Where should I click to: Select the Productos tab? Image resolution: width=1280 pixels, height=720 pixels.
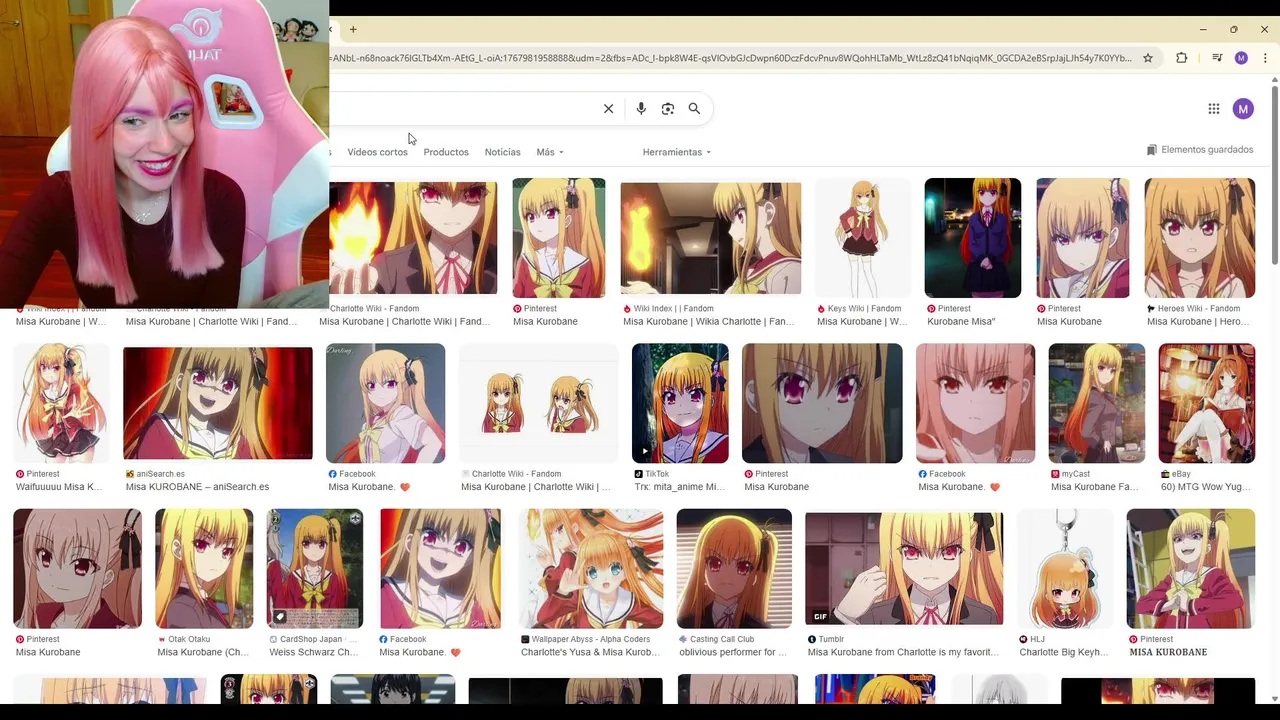coord(446,152)
